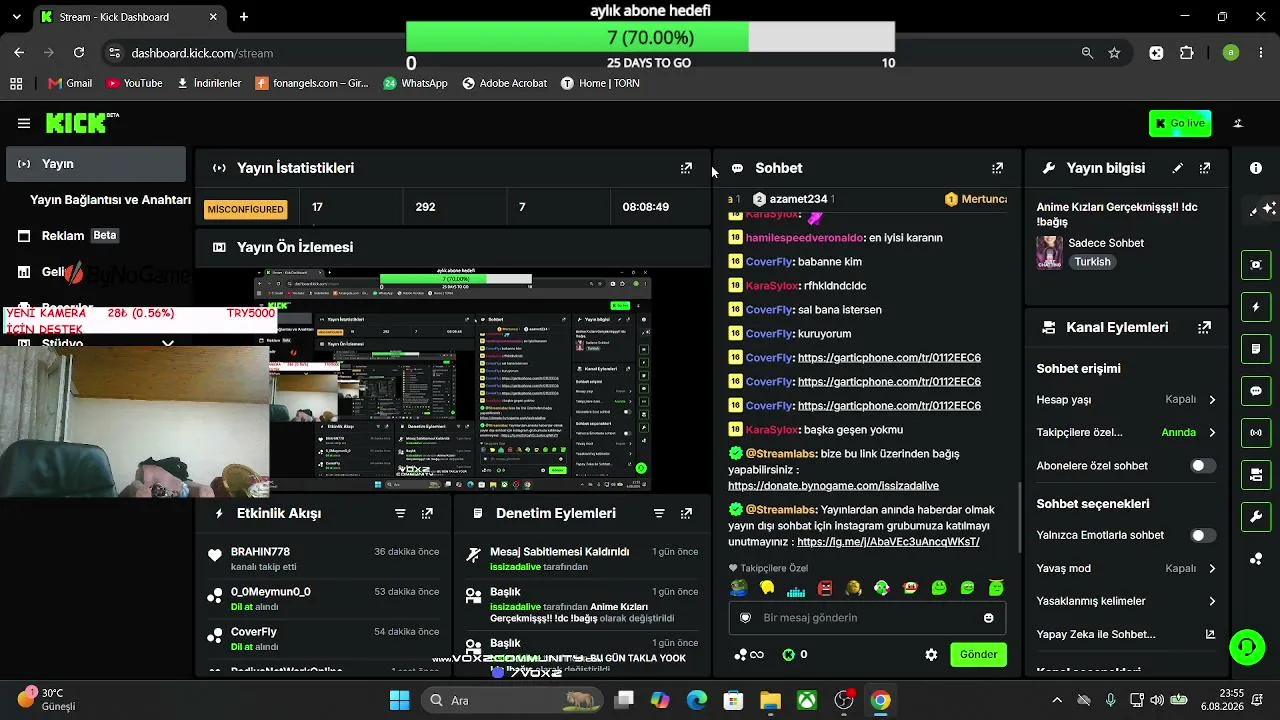The height and width of the screenshot is (720, 1280).
Task: Toggle the chat bubble widget in right rail
Action: click(1256, 391)
